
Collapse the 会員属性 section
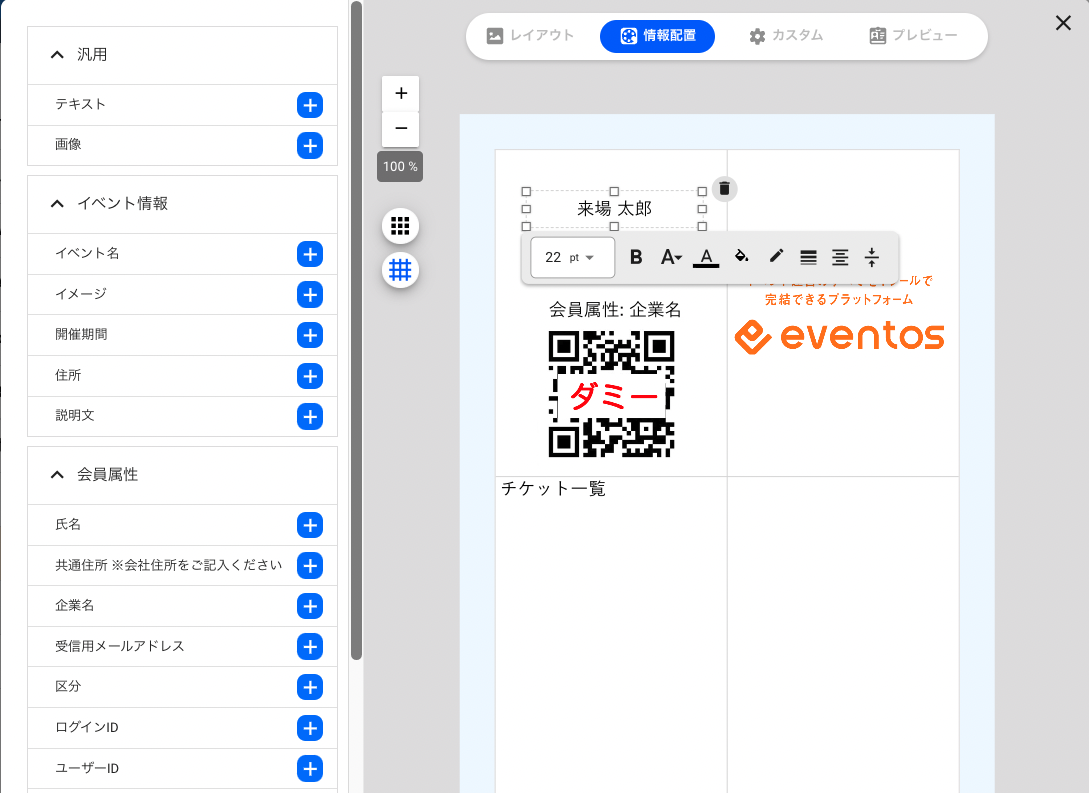tap(57, 475)
